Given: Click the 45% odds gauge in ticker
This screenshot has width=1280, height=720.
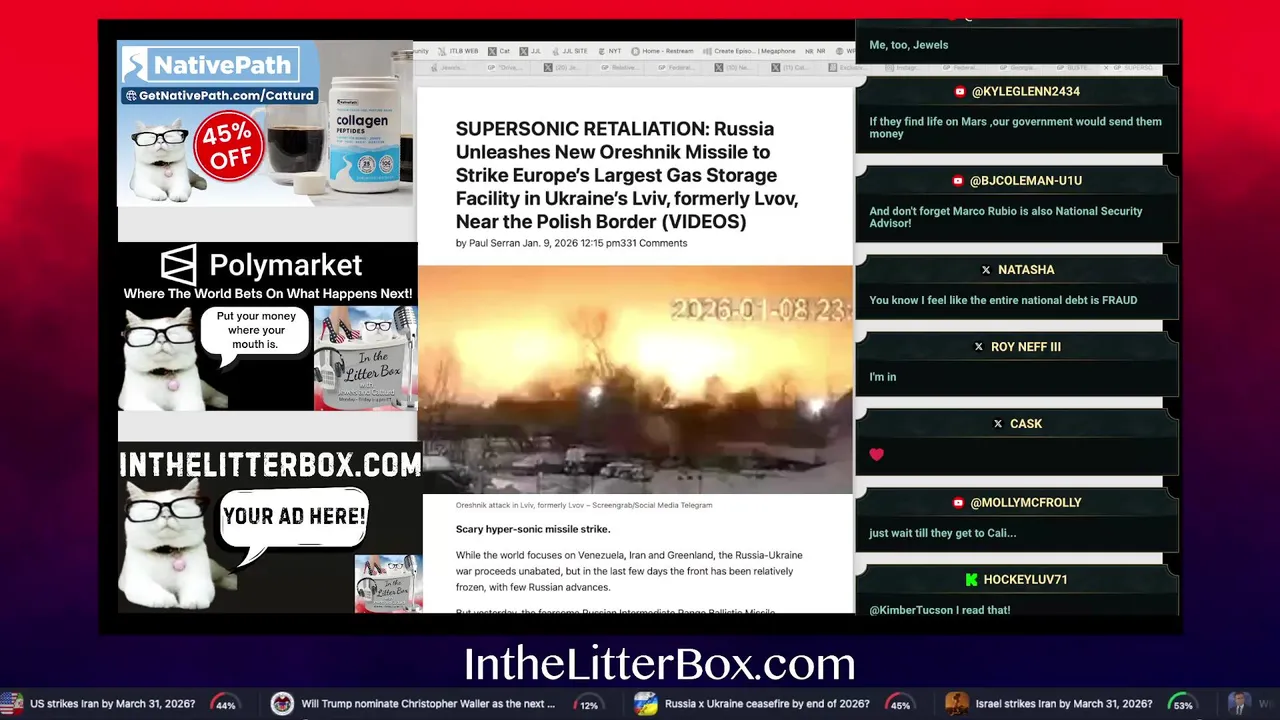Looking at the screenshot, I should 900,704.
